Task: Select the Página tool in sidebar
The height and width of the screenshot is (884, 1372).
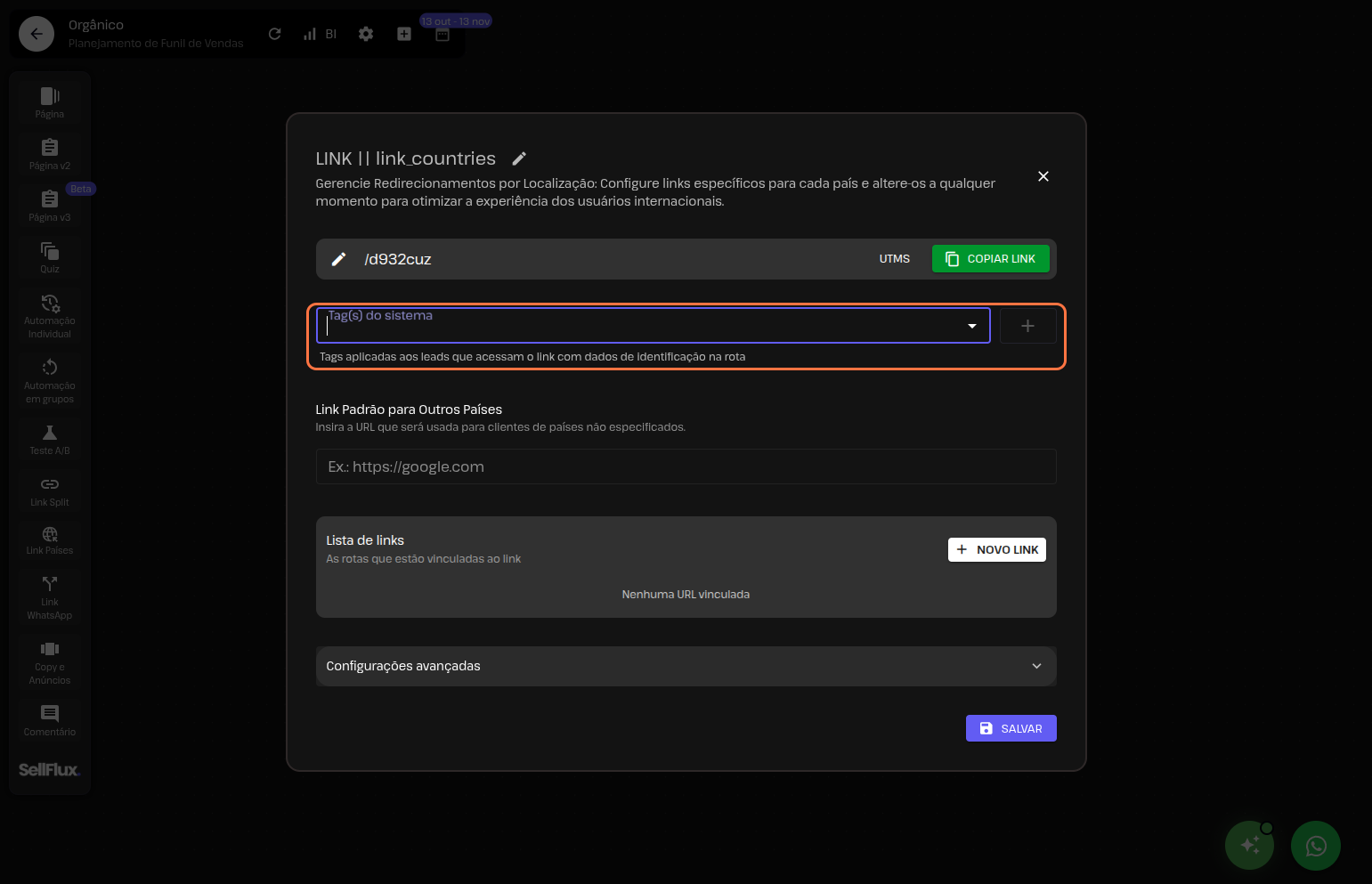Action: point(49,100)
